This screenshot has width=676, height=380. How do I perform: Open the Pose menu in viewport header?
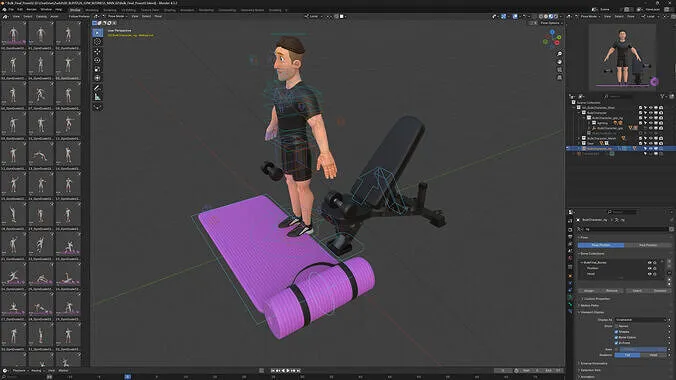click(158, 16)
